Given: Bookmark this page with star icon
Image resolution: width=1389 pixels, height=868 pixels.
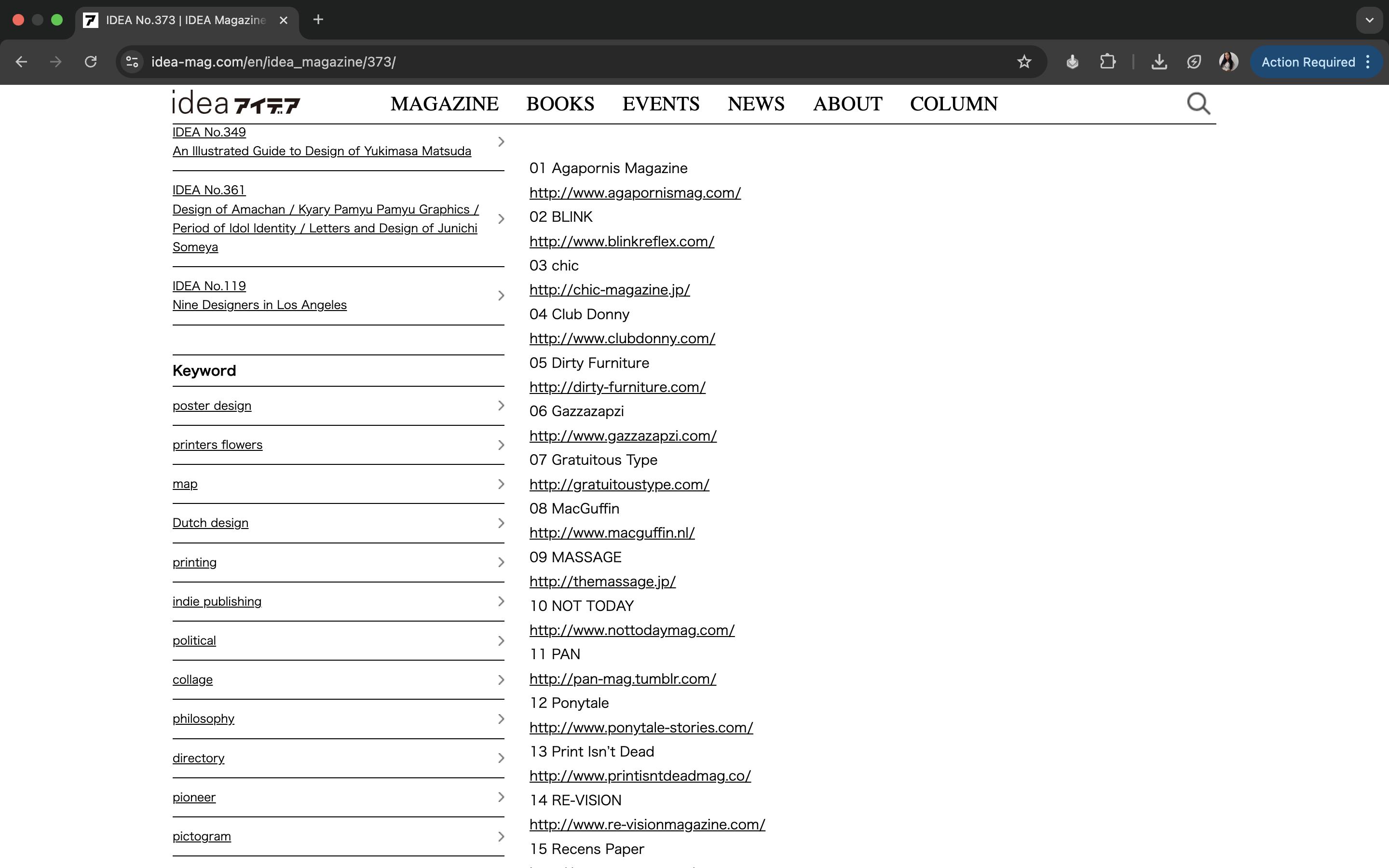Looking at the screenshot, I should pyautogui.click(x=1024, y=62).
